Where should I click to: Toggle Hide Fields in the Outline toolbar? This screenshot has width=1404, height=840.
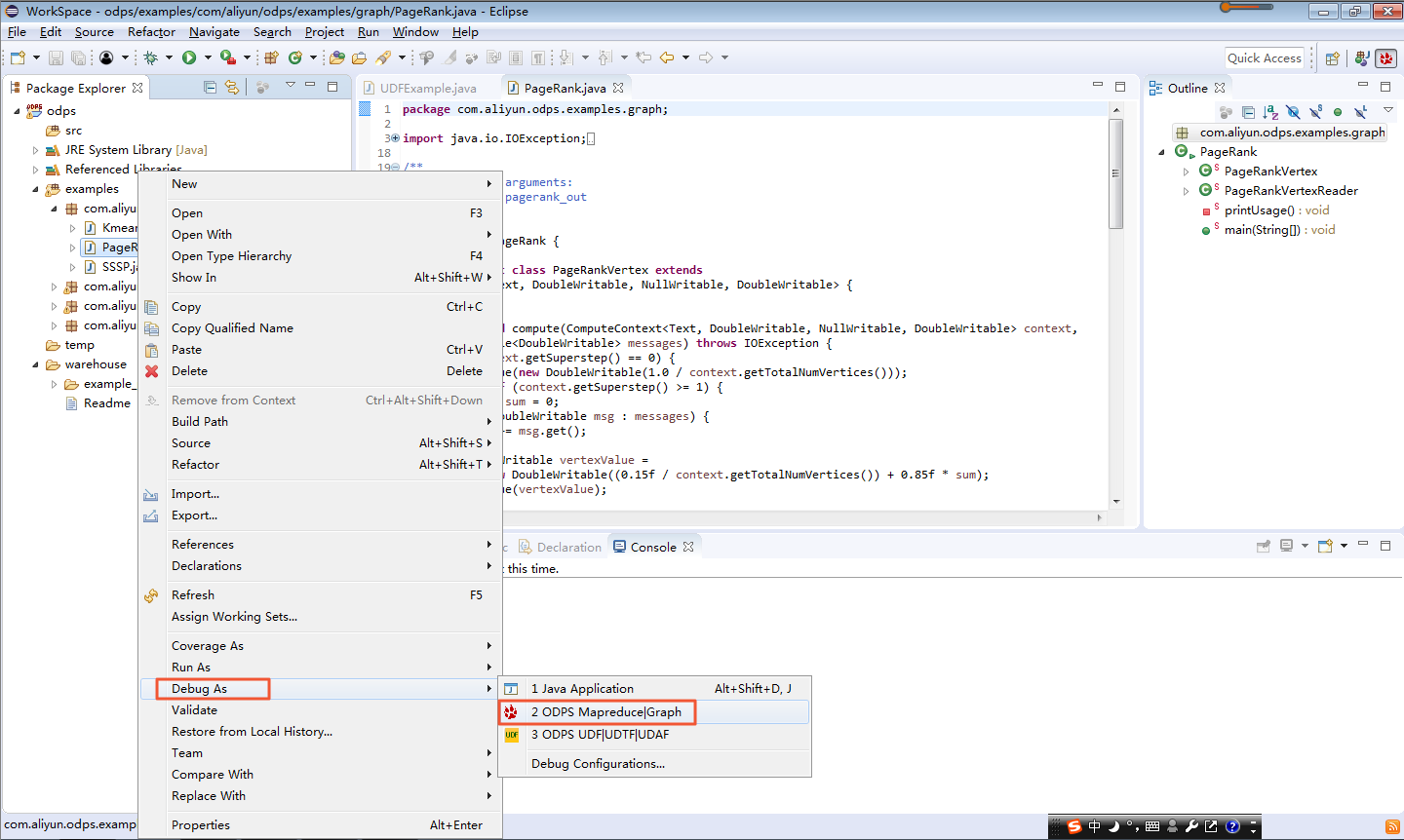pos(1293,112)
